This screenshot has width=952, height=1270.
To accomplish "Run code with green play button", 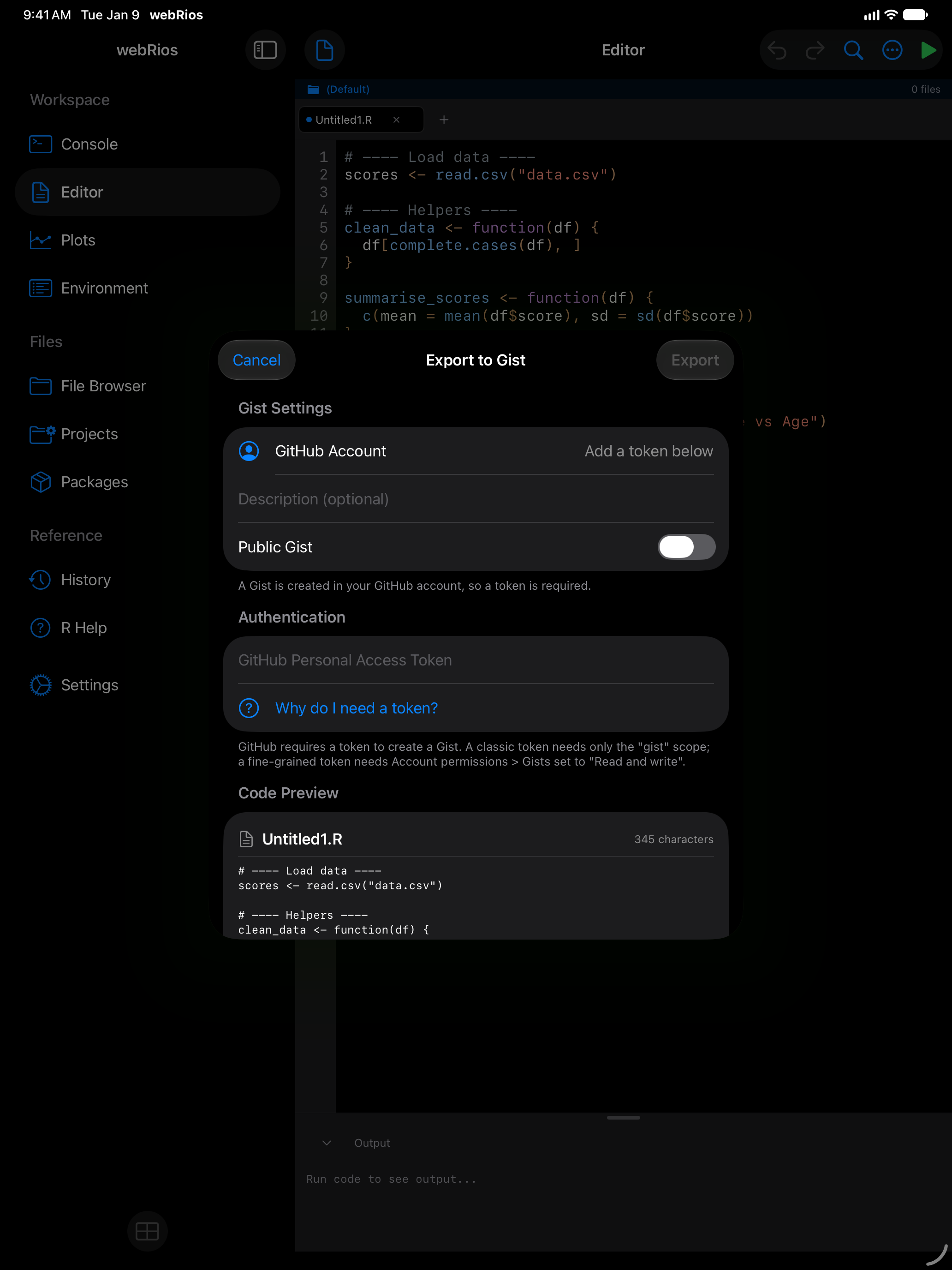I will 928,50.
